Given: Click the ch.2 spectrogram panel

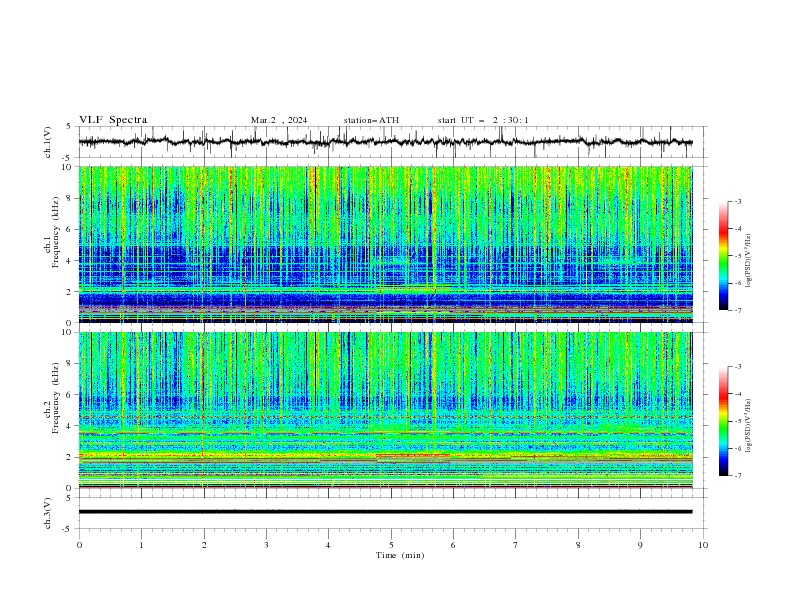Looking at the screenshot, I should pyautogui.click(x=385, y=410).
